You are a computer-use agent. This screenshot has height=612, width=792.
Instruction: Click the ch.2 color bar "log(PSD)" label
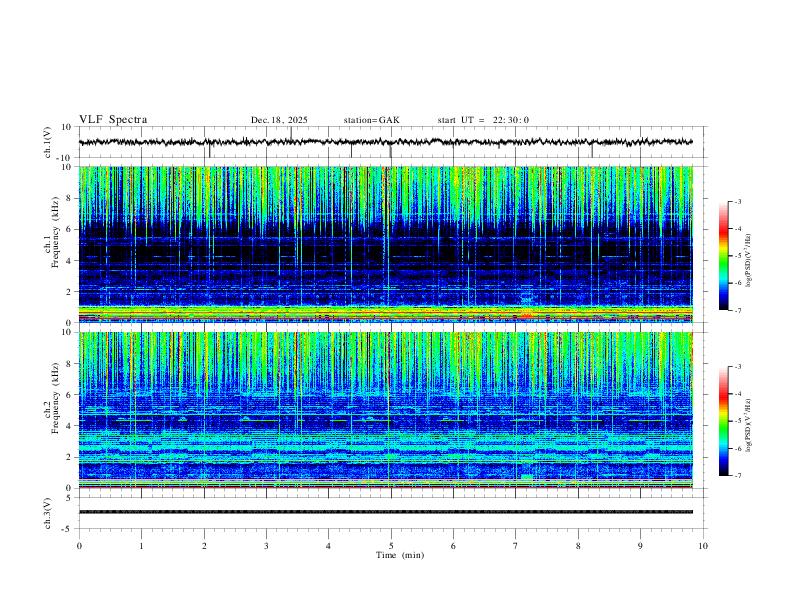click(x=749, y=425)
